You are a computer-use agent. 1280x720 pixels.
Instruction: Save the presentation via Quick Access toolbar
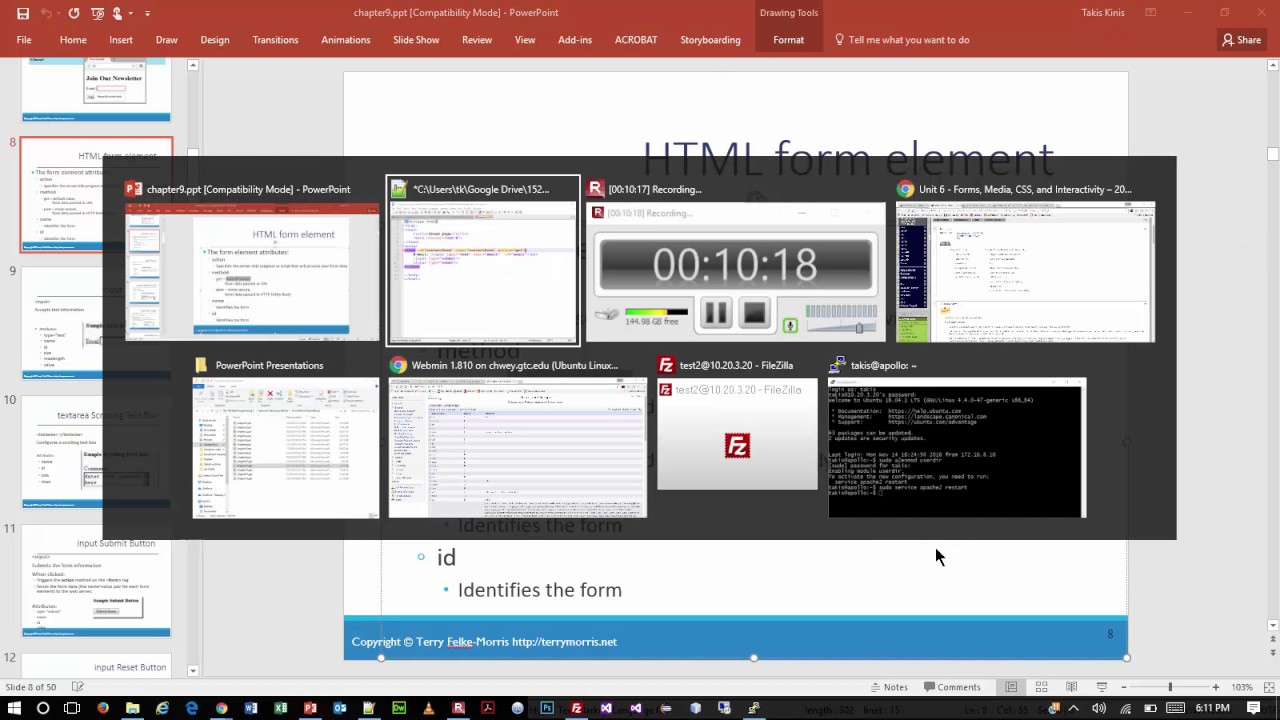[x=22, y=13]
